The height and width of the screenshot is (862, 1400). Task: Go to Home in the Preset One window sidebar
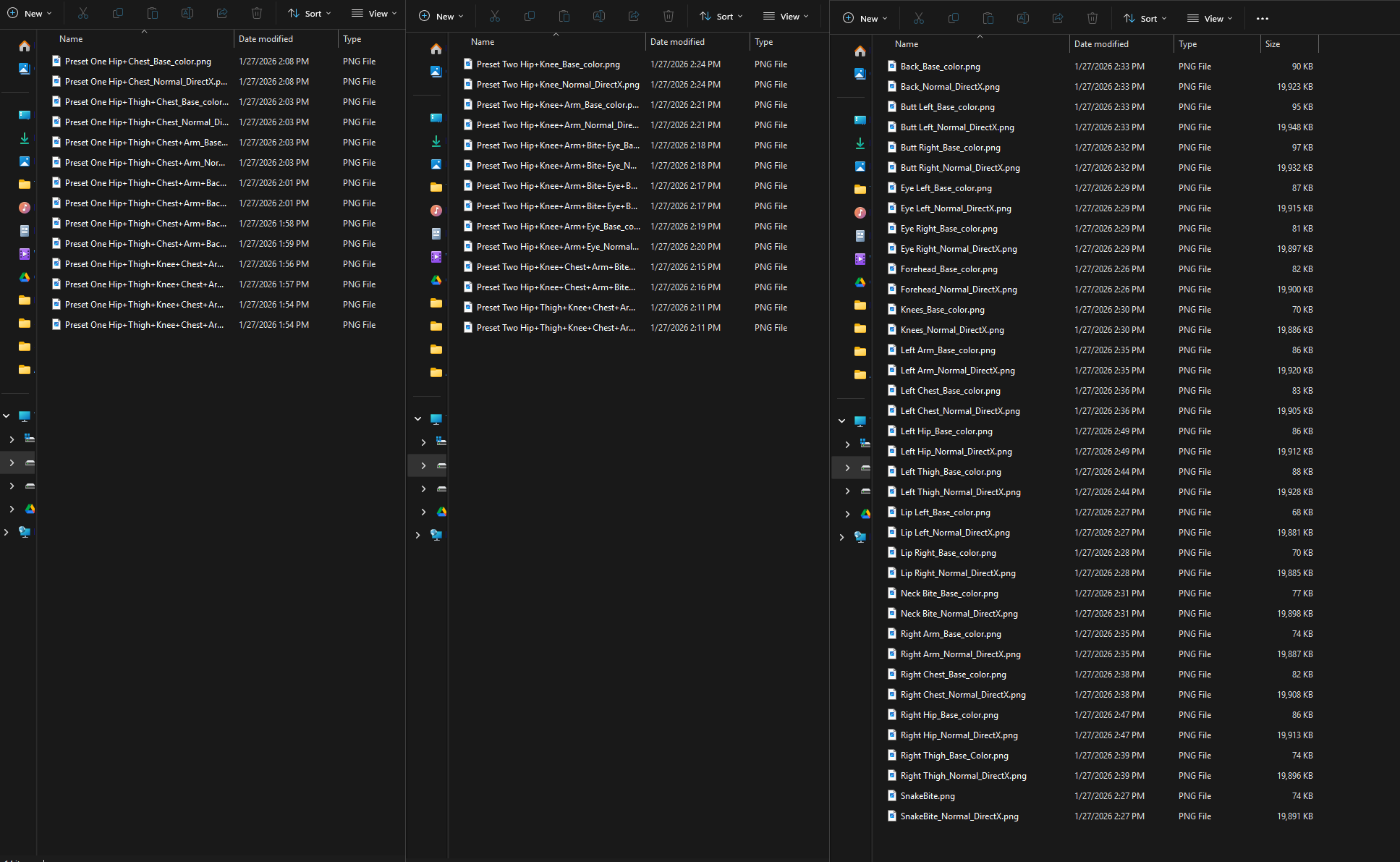click(x=25, y=46)
